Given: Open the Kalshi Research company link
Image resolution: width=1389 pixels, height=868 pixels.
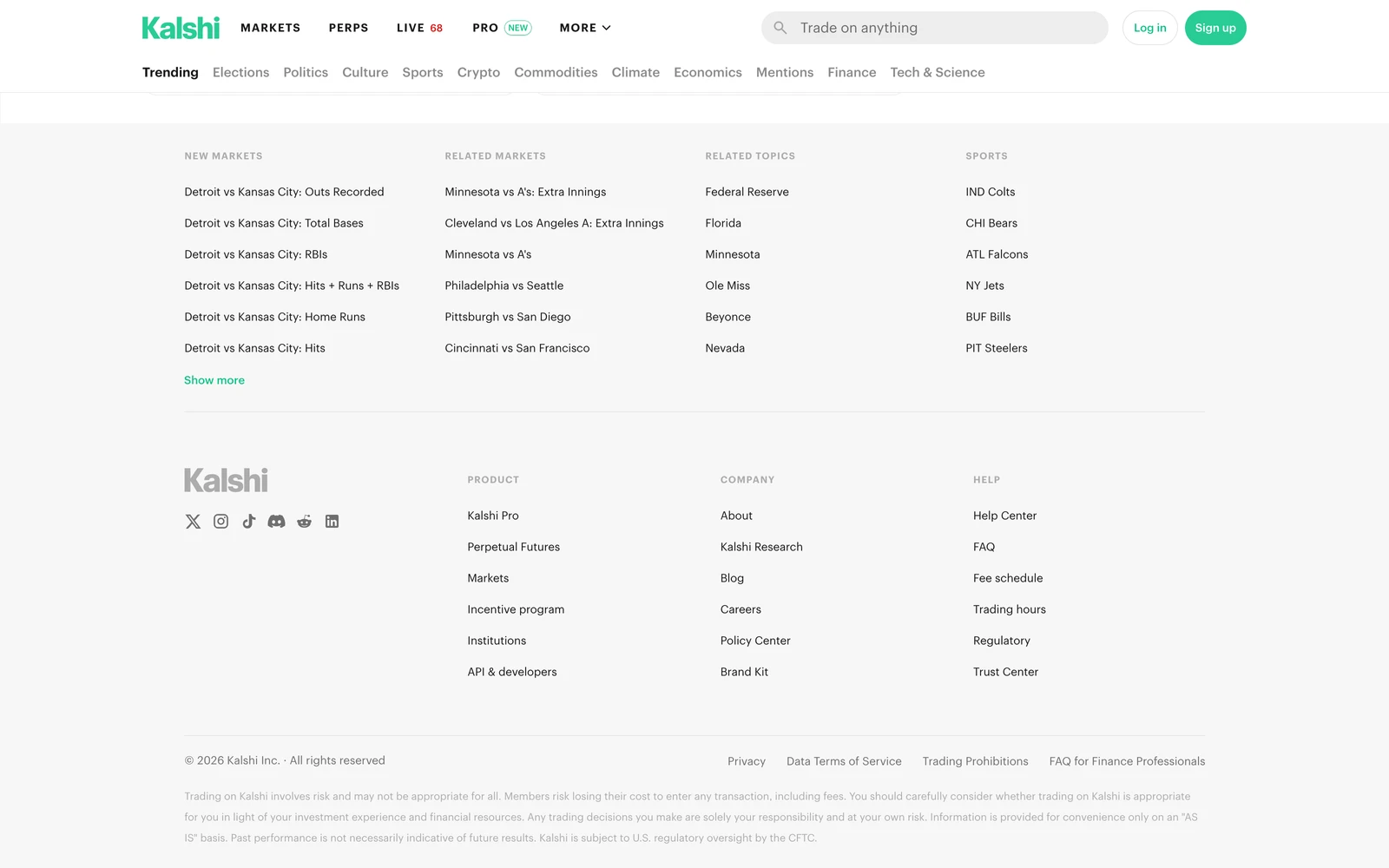Looking at the screenshot, I should click(761, 547).
